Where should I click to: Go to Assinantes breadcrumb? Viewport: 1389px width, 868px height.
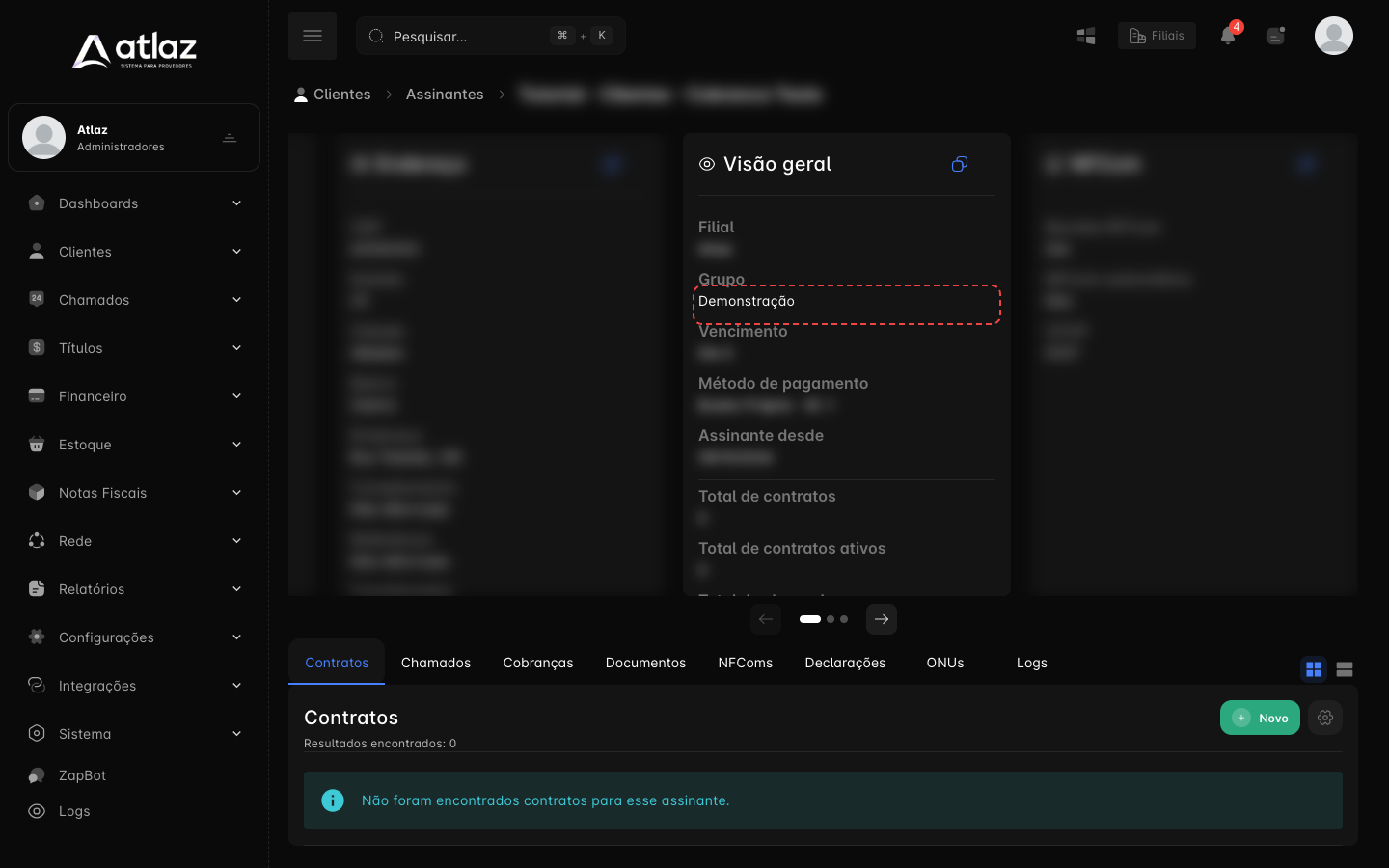point(445,95)
